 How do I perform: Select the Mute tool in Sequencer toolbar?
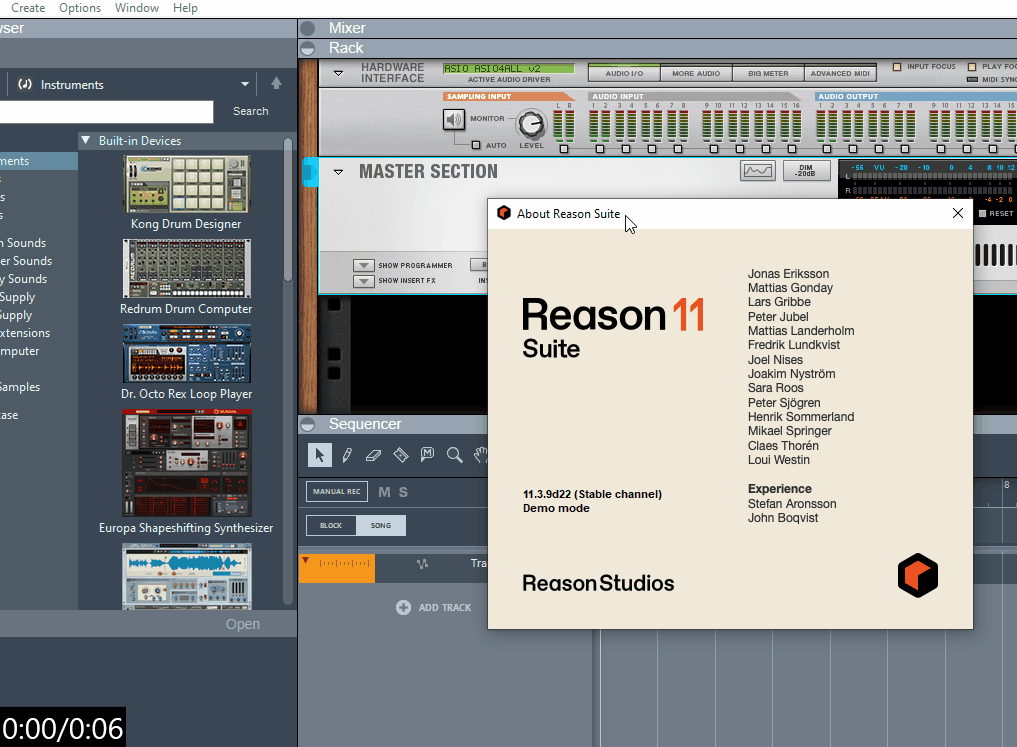coord(427,455)
